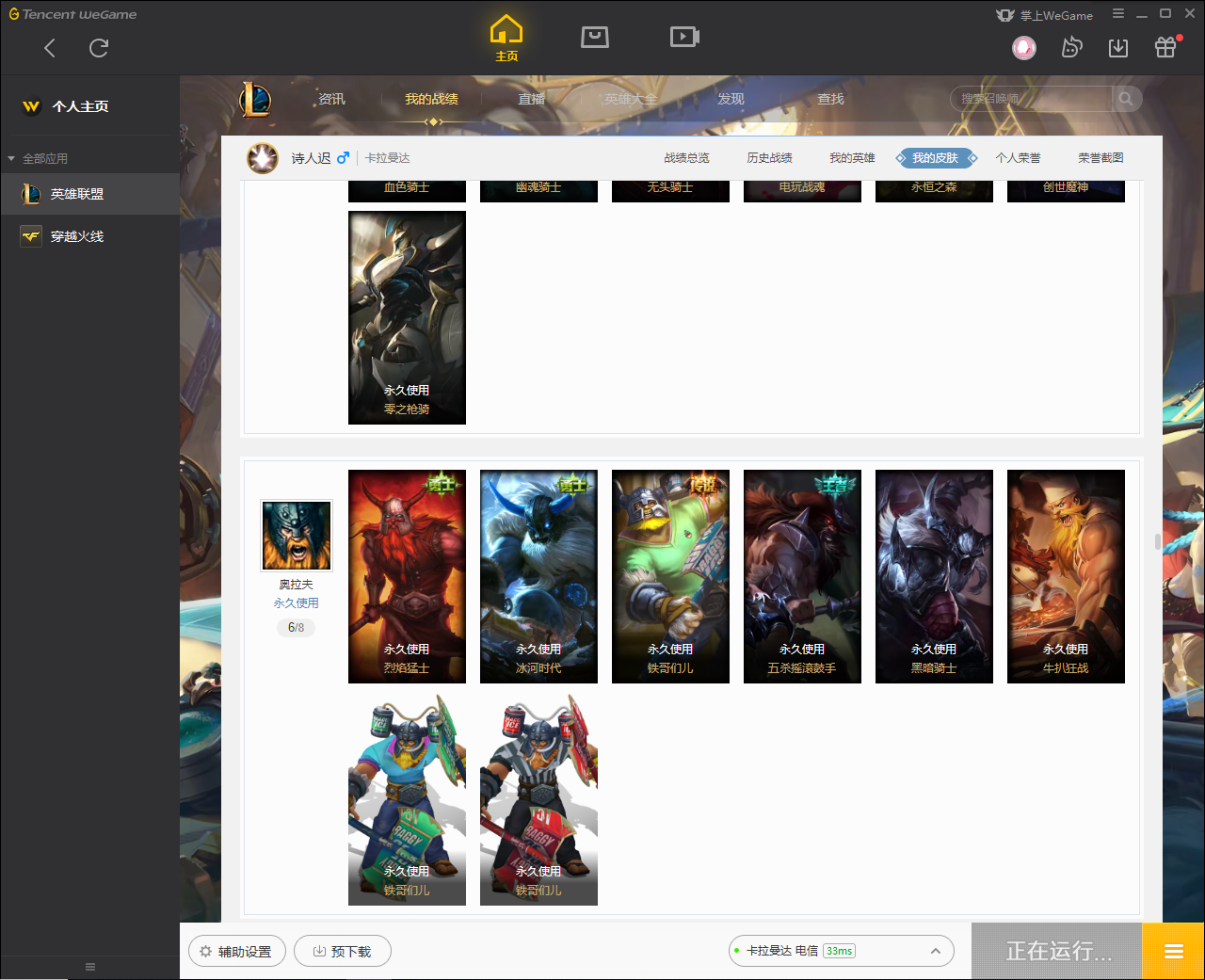The image size is (1205, 980).
Task: Click the 6/8 skin count badge
Action: [x=296, y=627]
